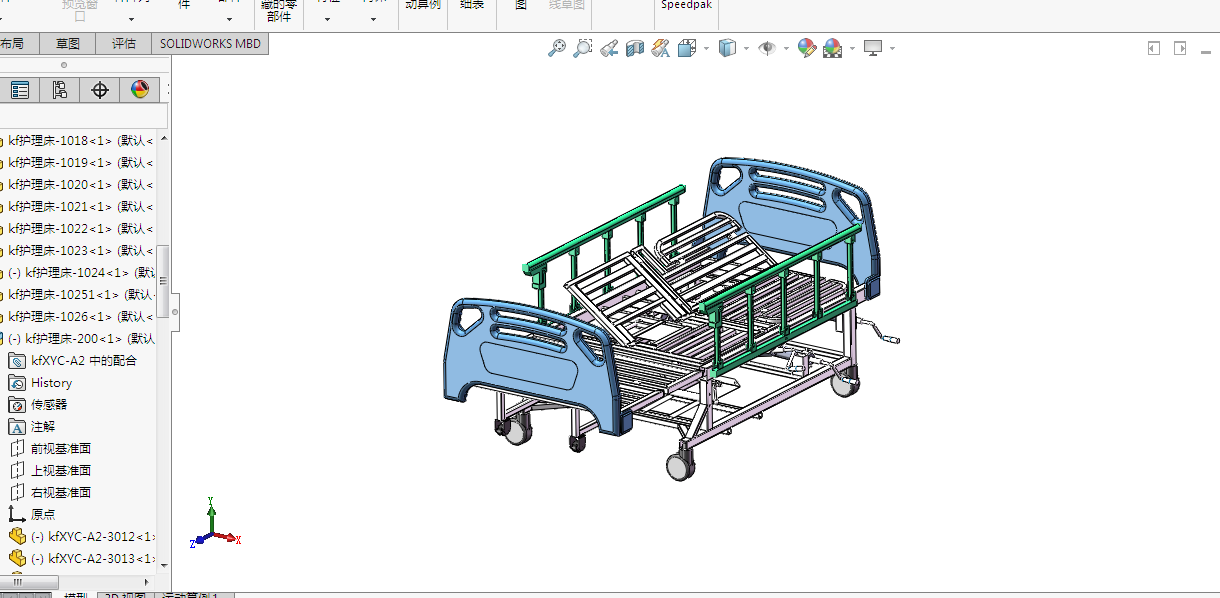Select the 原点 origin item

(33, 515)
